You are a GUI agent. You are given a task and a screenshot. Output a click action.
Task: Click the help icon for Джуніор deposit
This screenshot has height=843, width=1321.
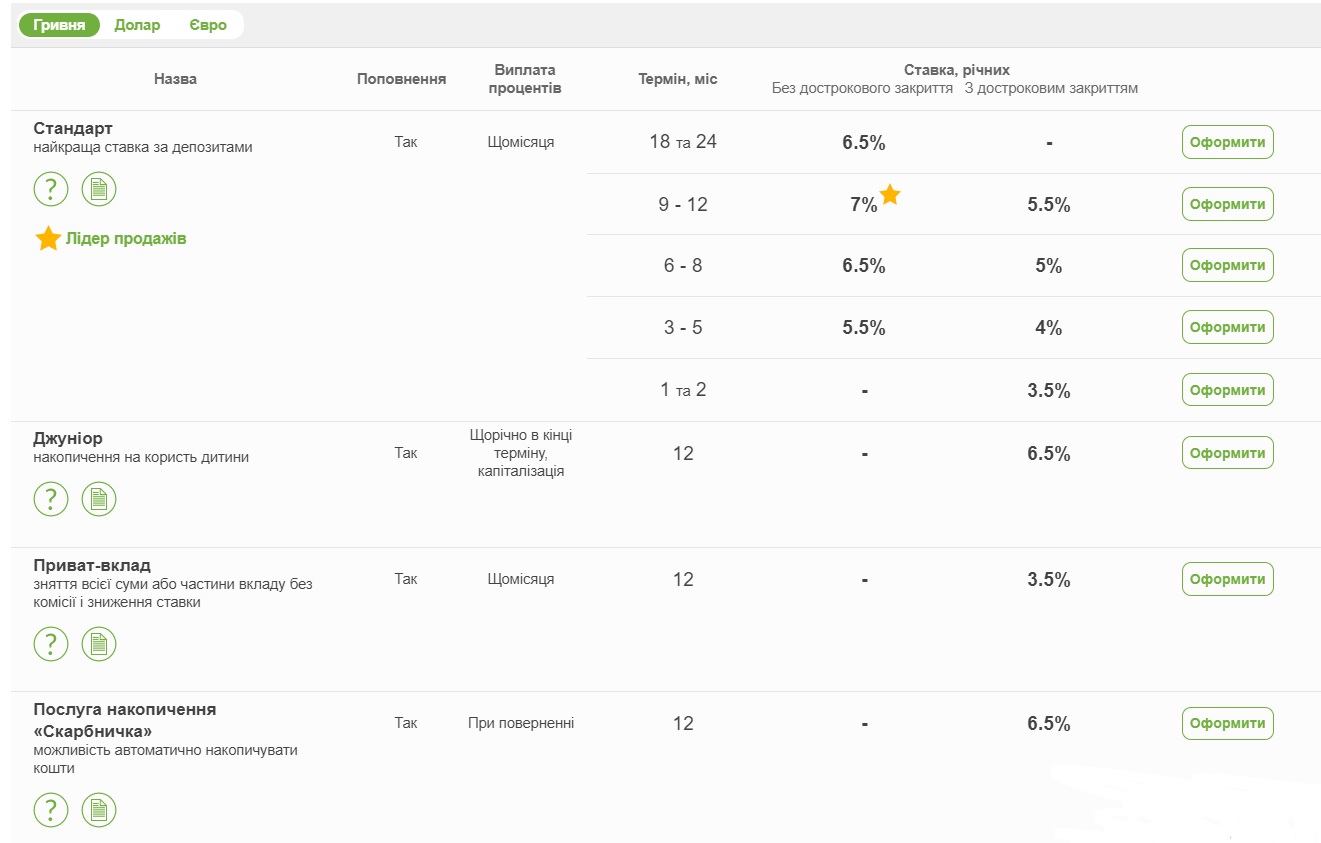coord(51,499)
